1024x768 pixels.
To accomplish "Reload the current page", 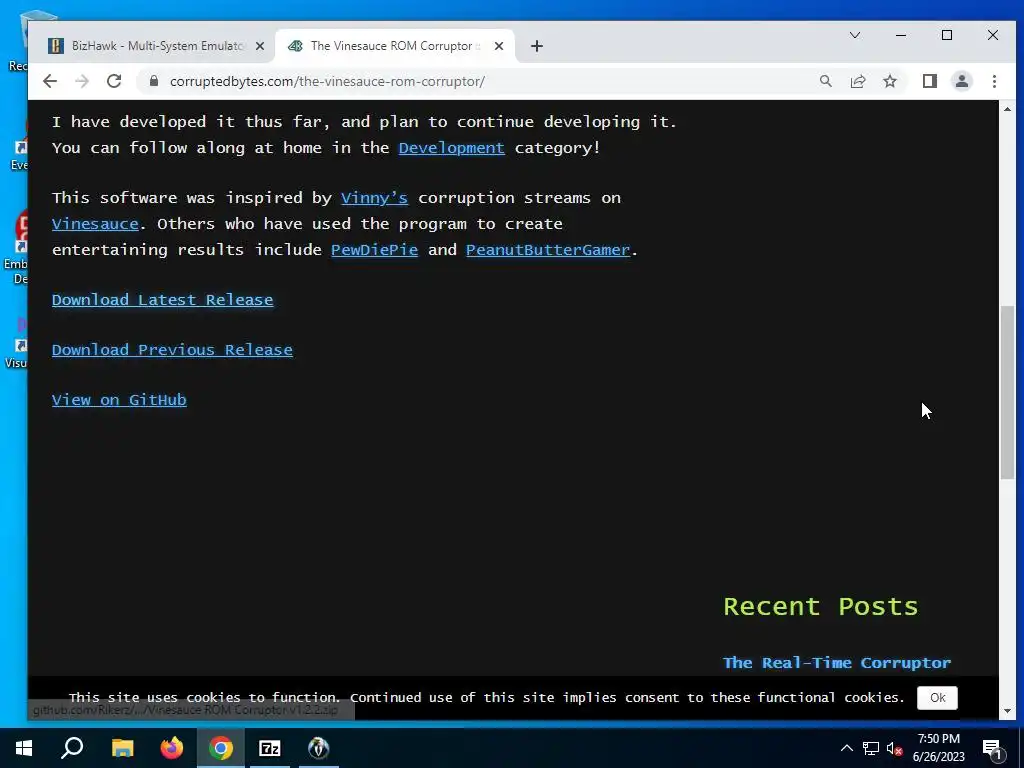I will (x=114, y=81).
